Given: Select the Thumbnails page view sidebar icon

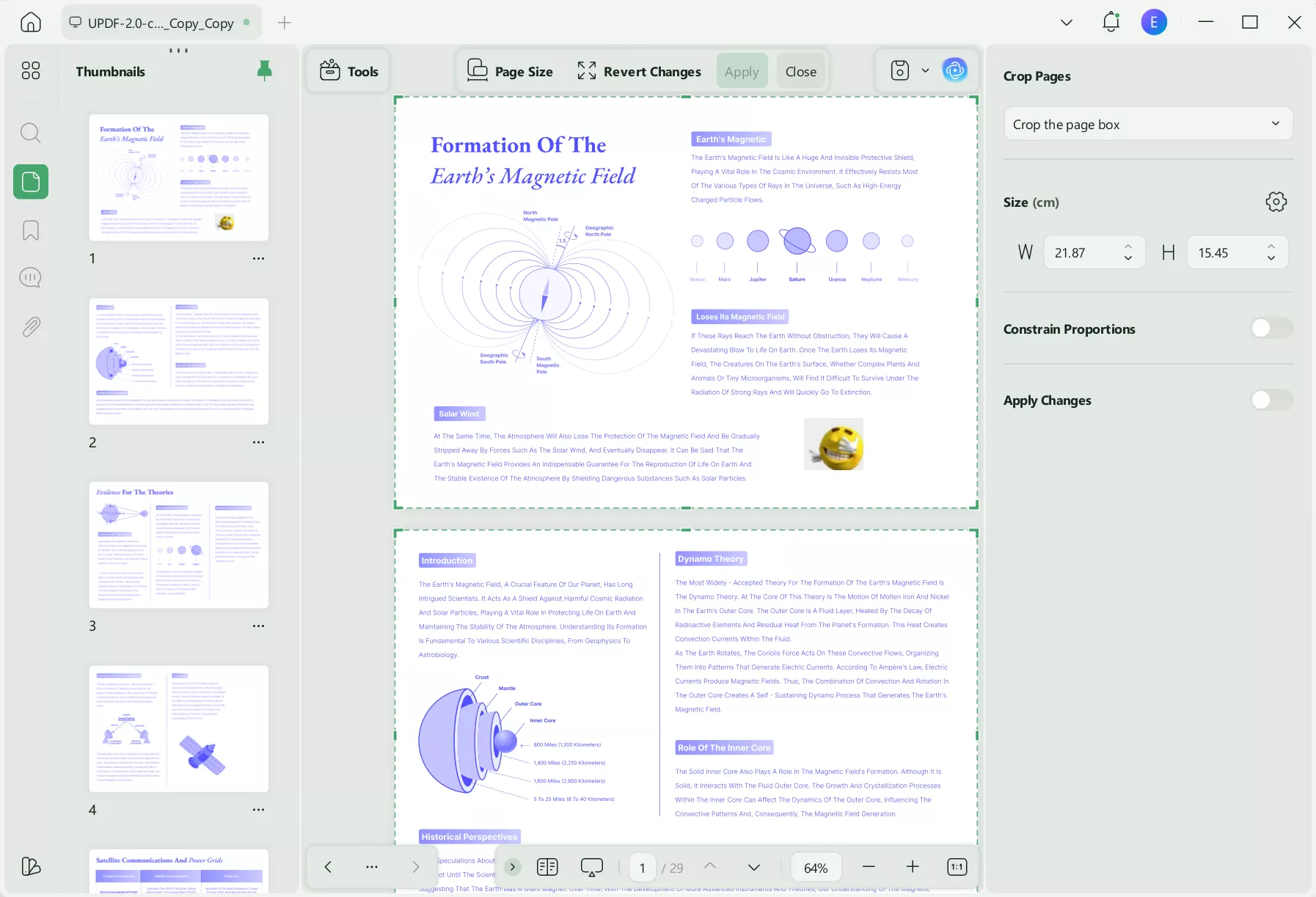Looking at the screenshot, I should (30, 181).
